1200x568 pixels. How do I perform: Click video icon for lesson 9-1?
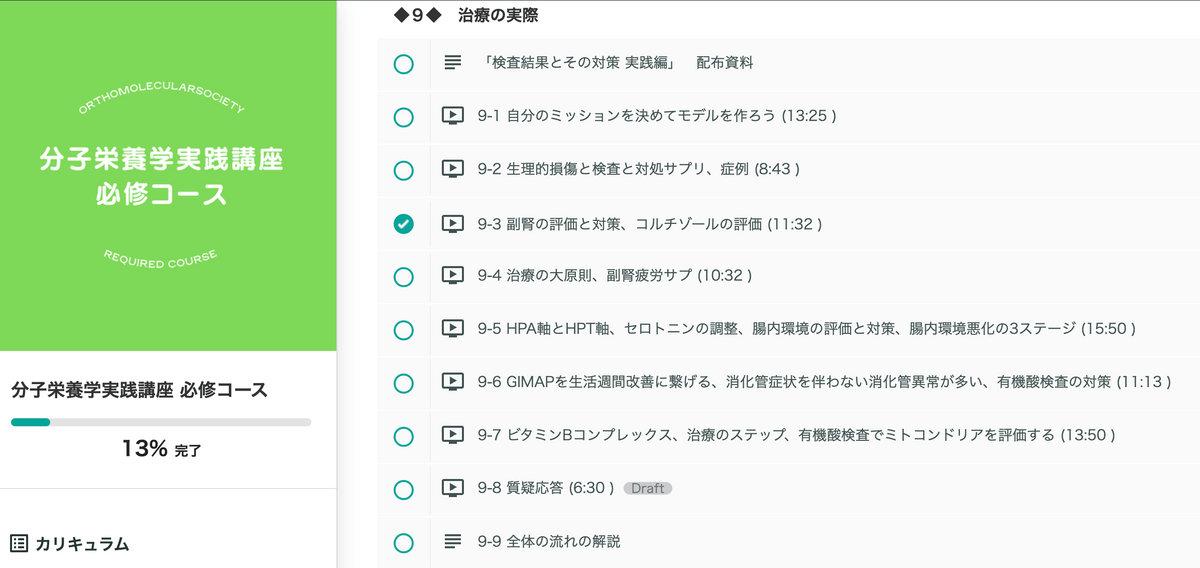point(453,116)
